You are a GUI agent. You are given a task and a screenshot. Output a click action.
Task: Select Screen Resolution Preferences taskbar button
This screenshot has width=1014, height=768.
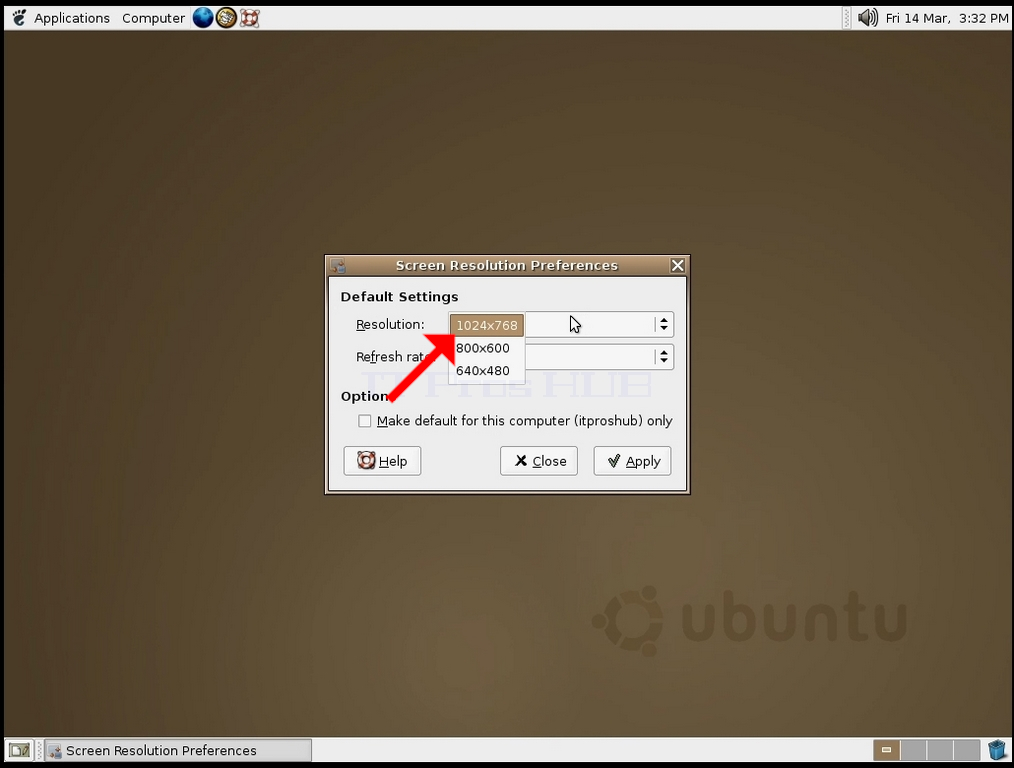(x=178, y=750)
